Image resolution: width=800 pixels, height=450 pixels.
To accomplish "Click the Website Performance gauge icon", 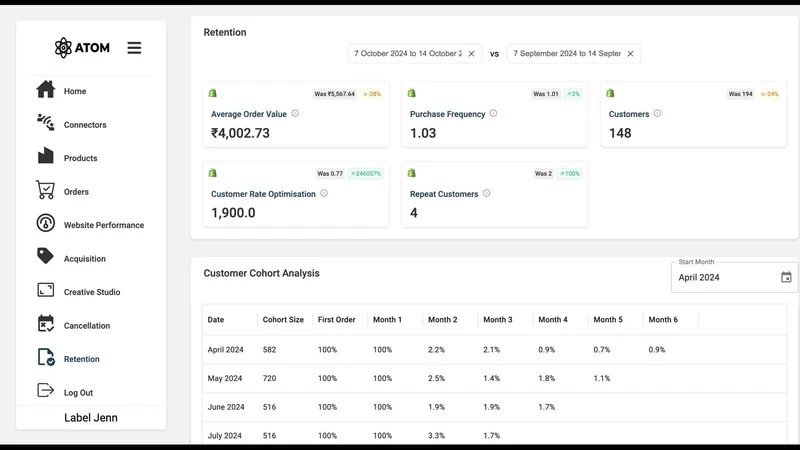I will [45, 223].
